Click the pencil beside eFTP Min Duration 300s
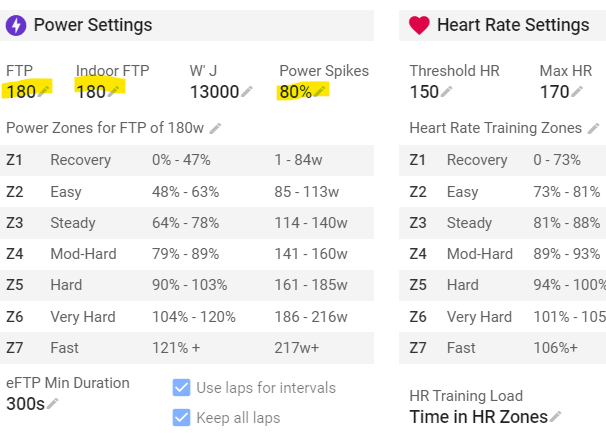This screenshot has height=433, width=606. tap(52, 403)
